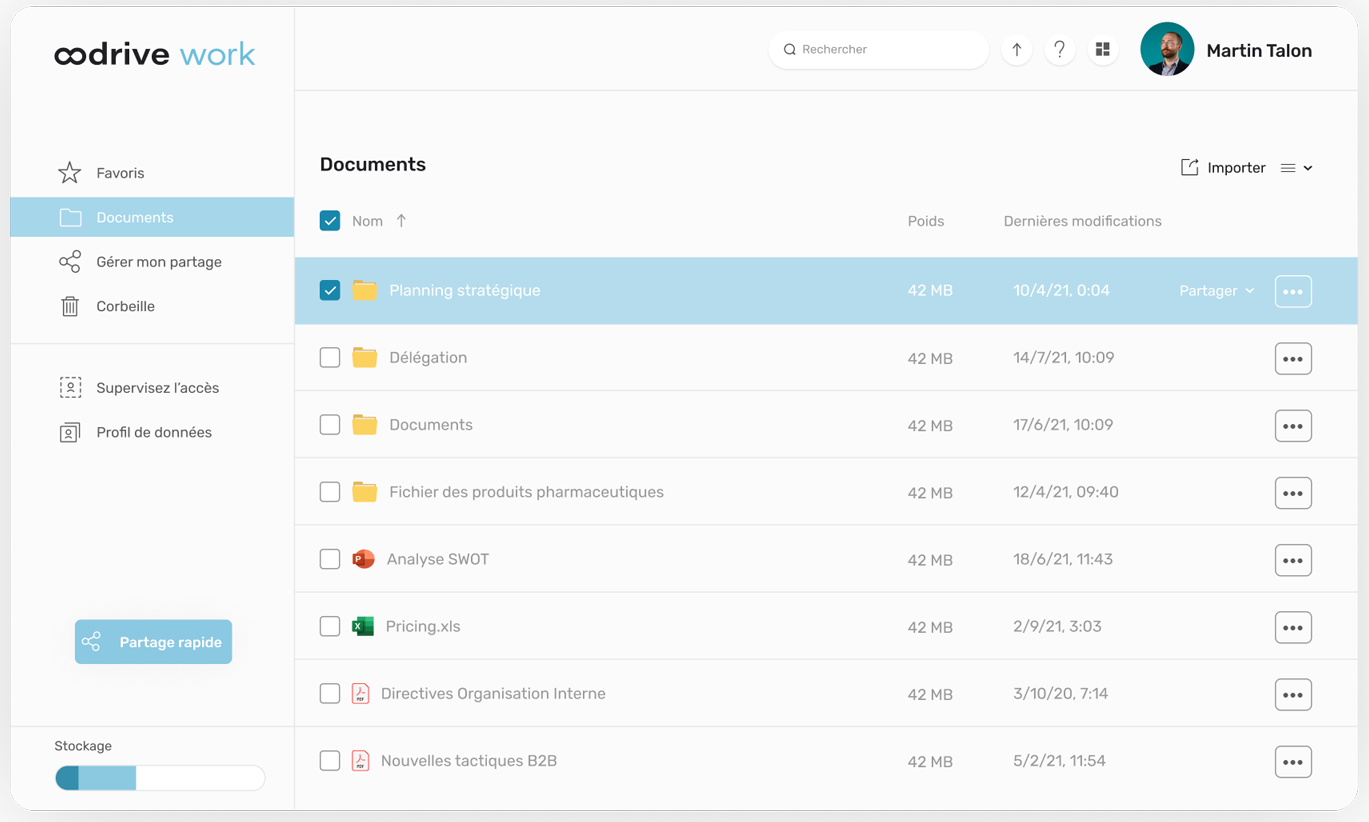Open the list view options dropdown
The width and height of the screenshot is (1369, 822).
pyautogui.click(x=1296, y=168)
